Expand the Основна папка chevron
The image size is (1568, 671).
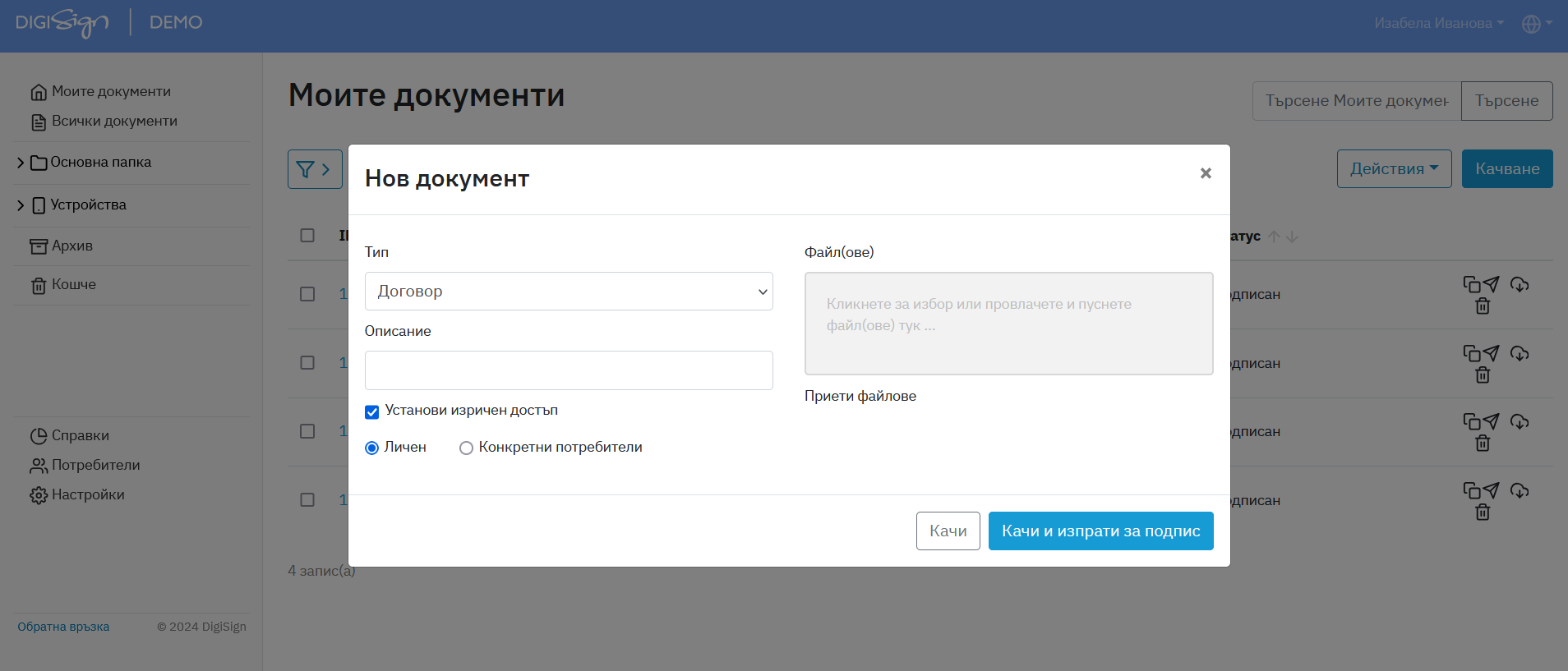[x=21, y=163]
